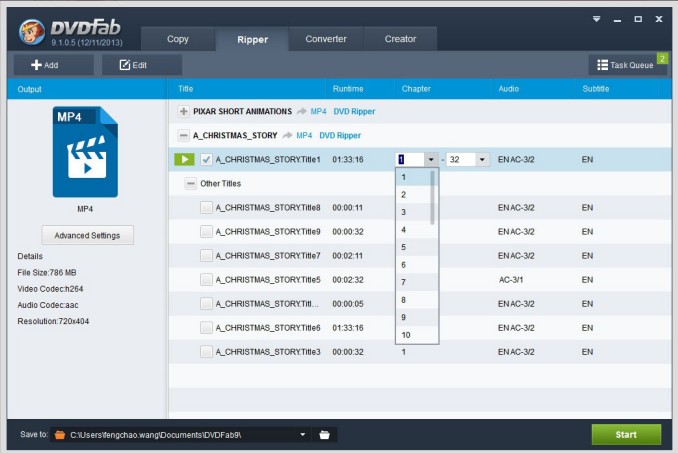Screen dimensions: 678x453
Task: Switch to the Ripper tab
Action: (253, 39)
